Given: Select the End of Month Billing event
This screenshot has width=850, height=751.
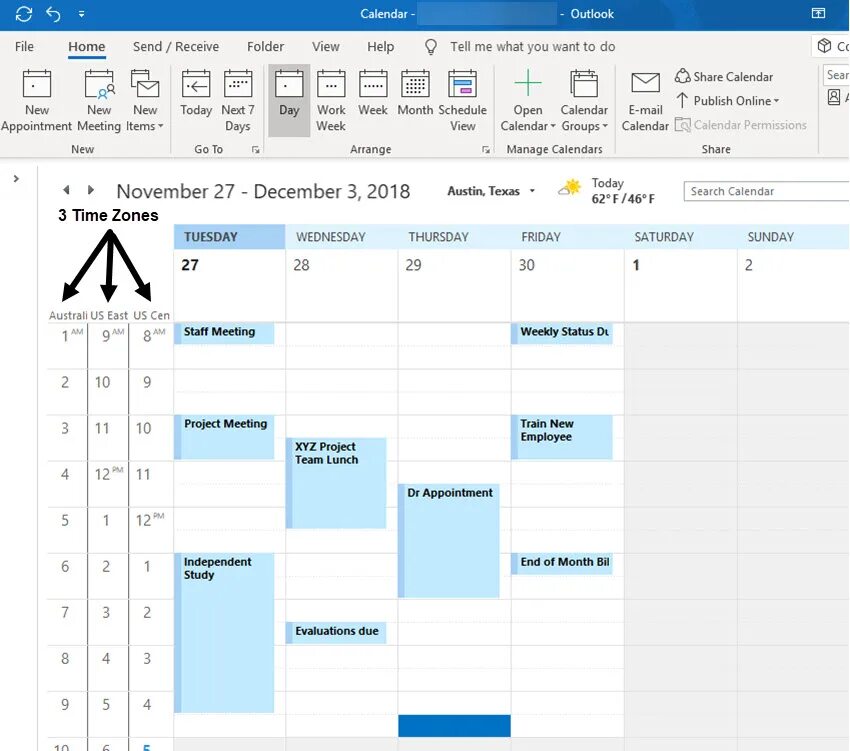Looking at the screenshot, I should (x=562, y=563).
